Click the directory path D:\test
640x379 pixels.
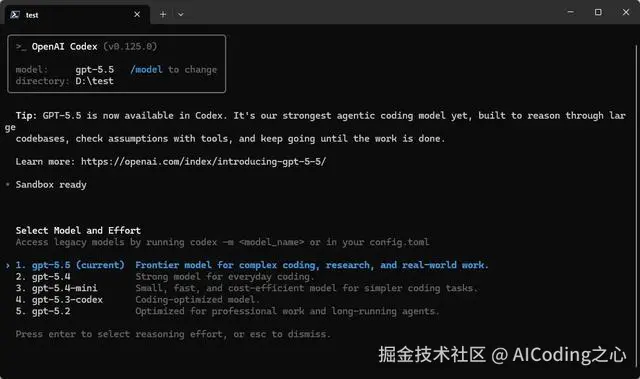[x=94, y=81]
